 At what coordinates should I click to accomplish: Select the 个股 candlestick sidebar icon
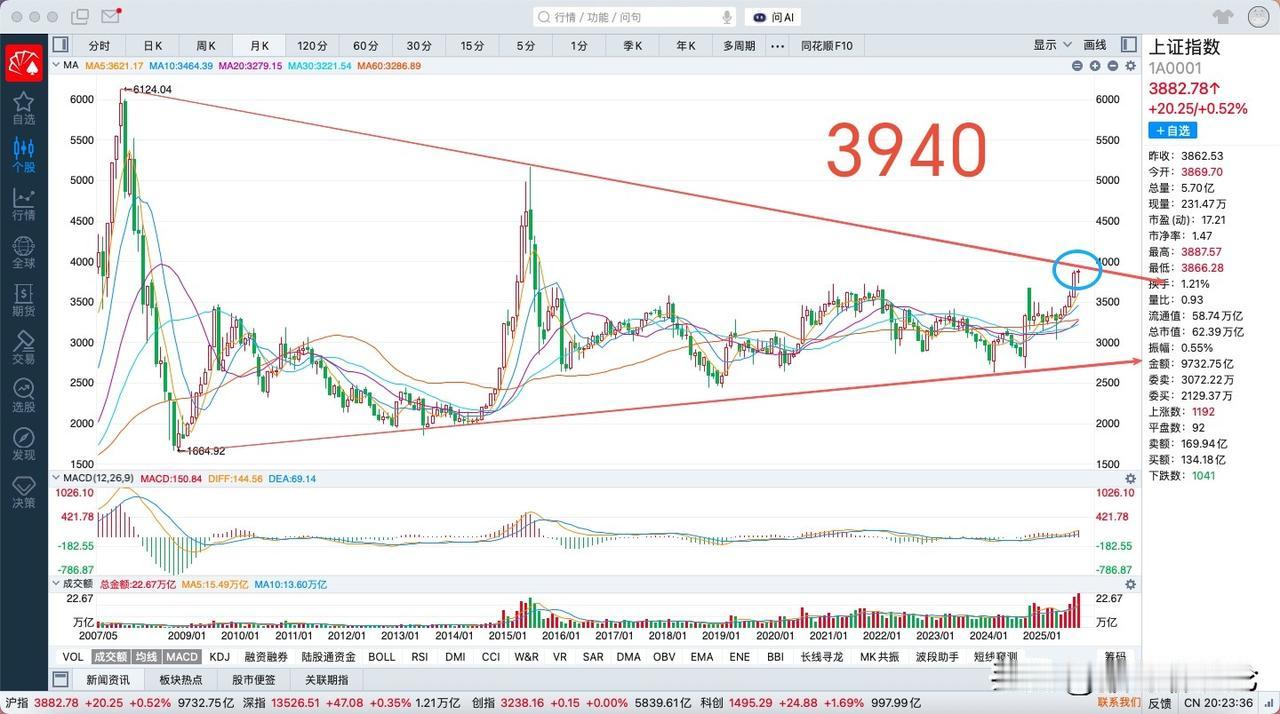click(23, 156)
